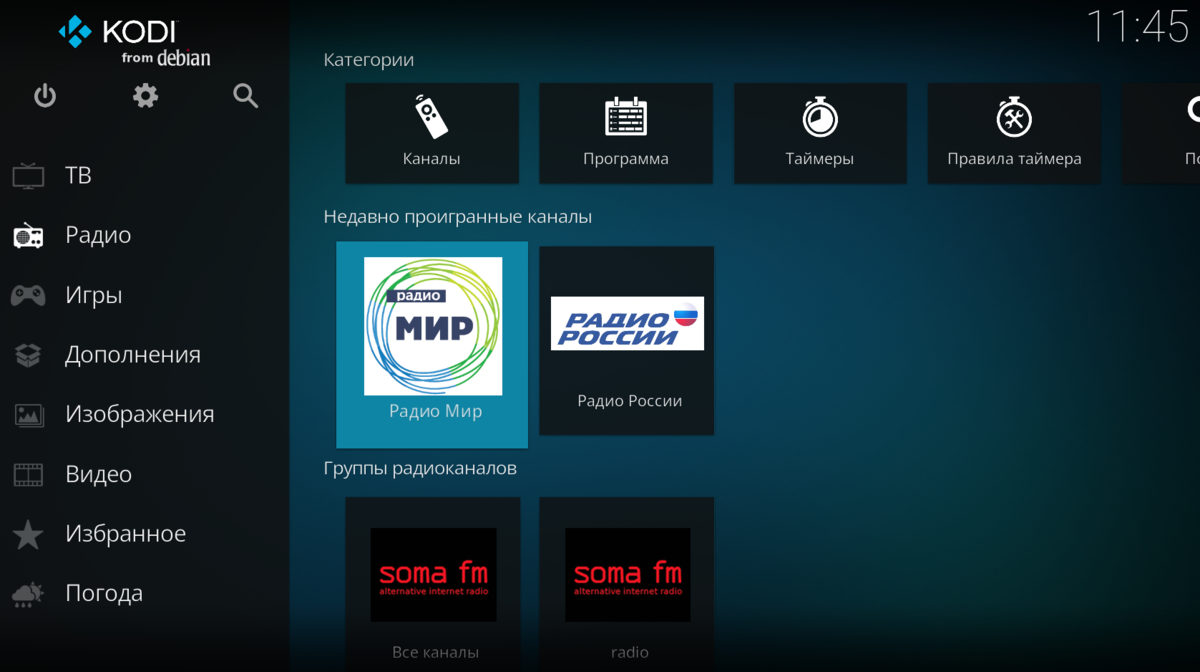Viewport: 1200px width, 672px height.
Task: Open the partially visible tile after Правила таймера
Action: 1162,133
